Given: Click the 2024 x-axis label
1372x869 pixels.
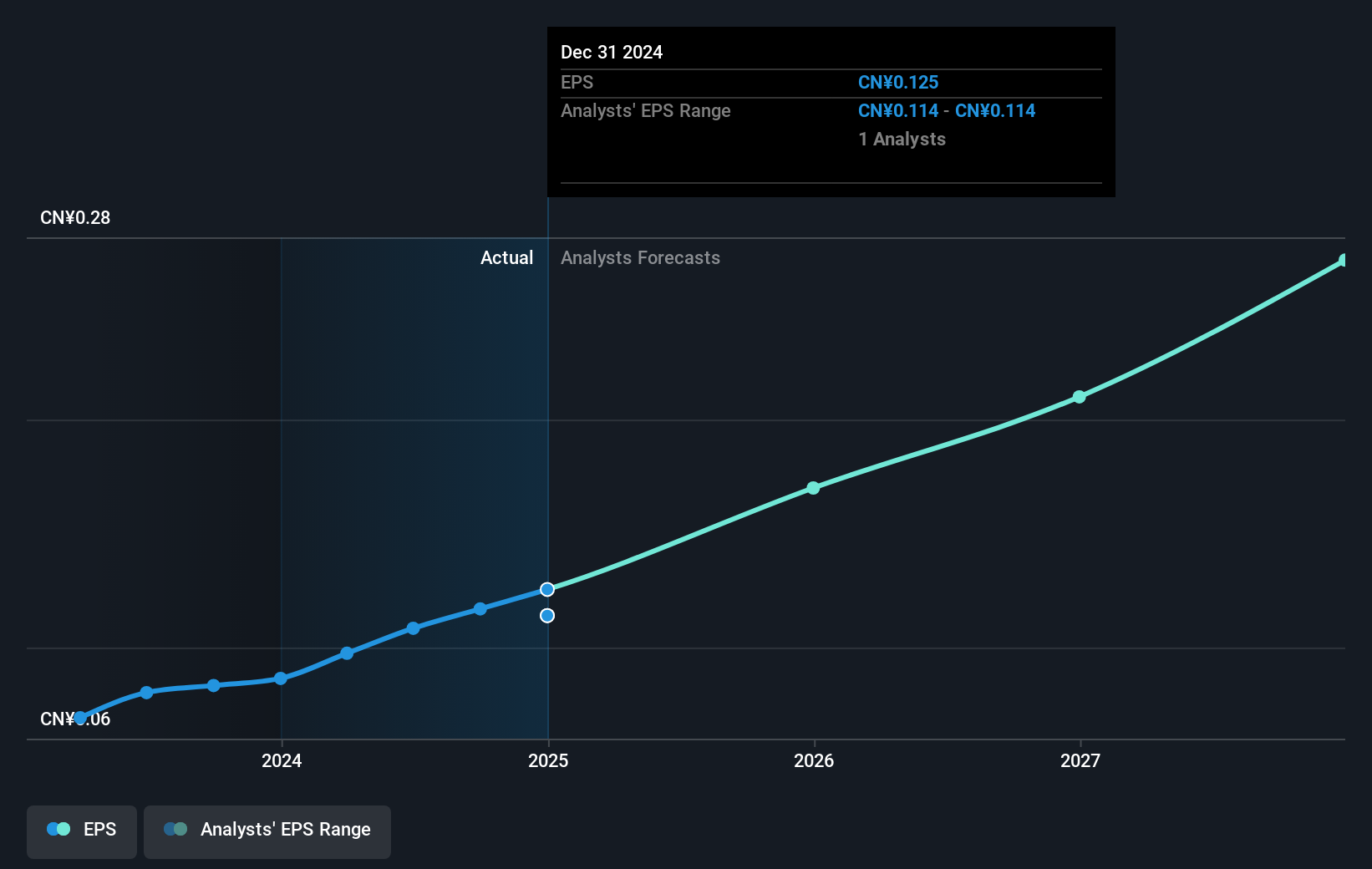Looking at the screenshot, I should (x=282, y=760).
